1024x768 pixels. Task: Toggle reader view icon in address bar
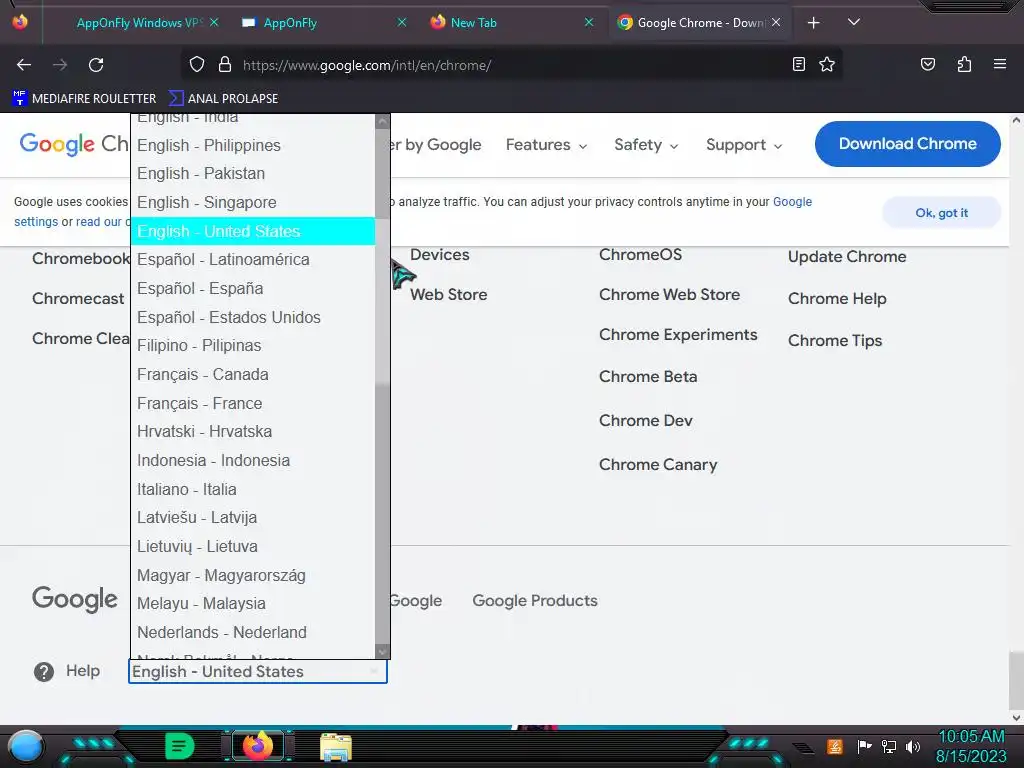click(799, 64)
